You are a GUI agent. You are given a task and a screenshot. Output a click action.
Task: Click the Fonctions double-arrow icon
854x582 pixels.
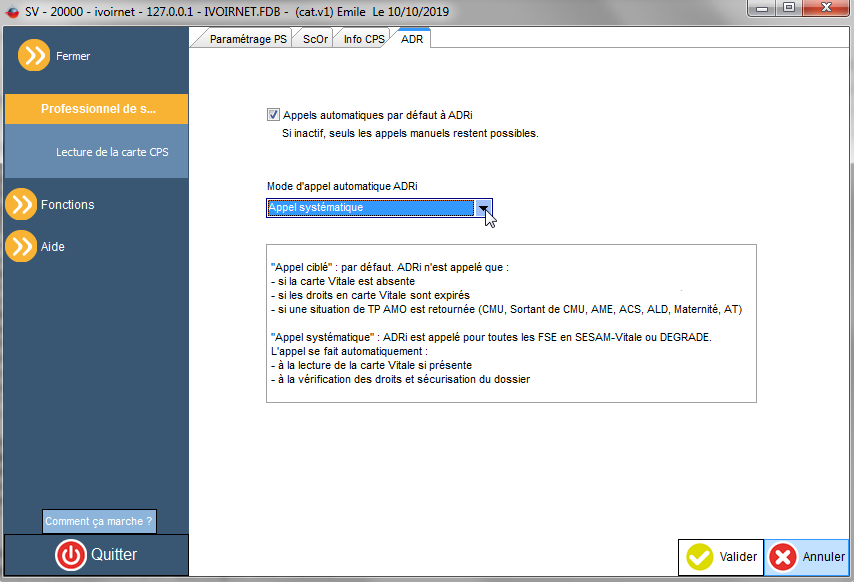tap(21, 204)
